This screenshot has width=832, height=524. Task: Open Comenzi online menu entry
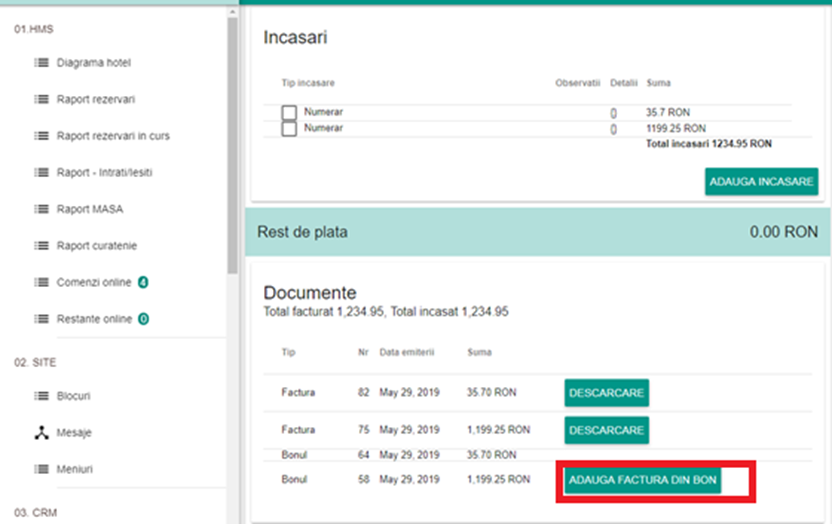[94, 282]
